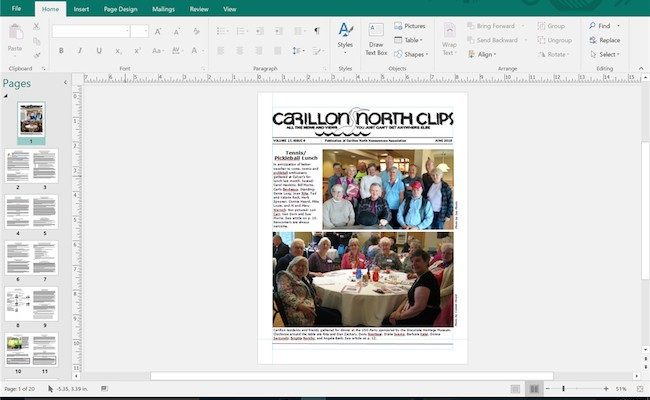Click the Shrink Font icon
Image resolution: width=650 pixels, height=400 pixels.
177,32
